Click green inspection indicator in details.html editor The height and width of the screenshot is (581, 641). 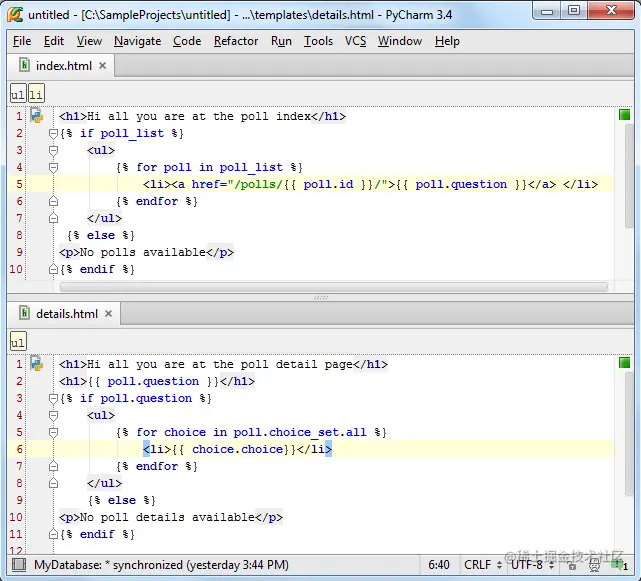624,363
